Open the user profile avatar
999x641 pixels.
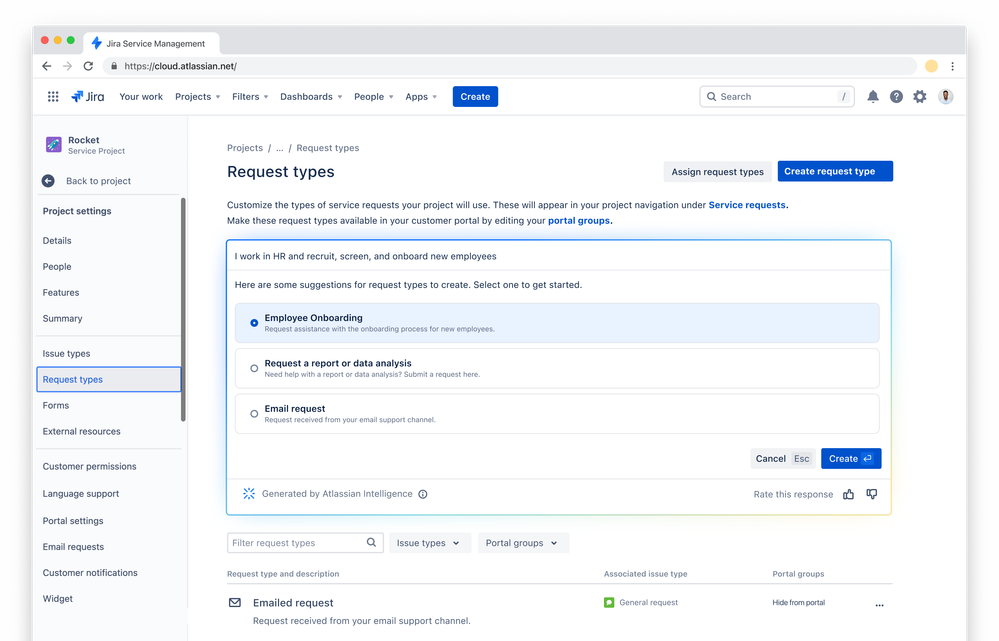tap(945, 96)
